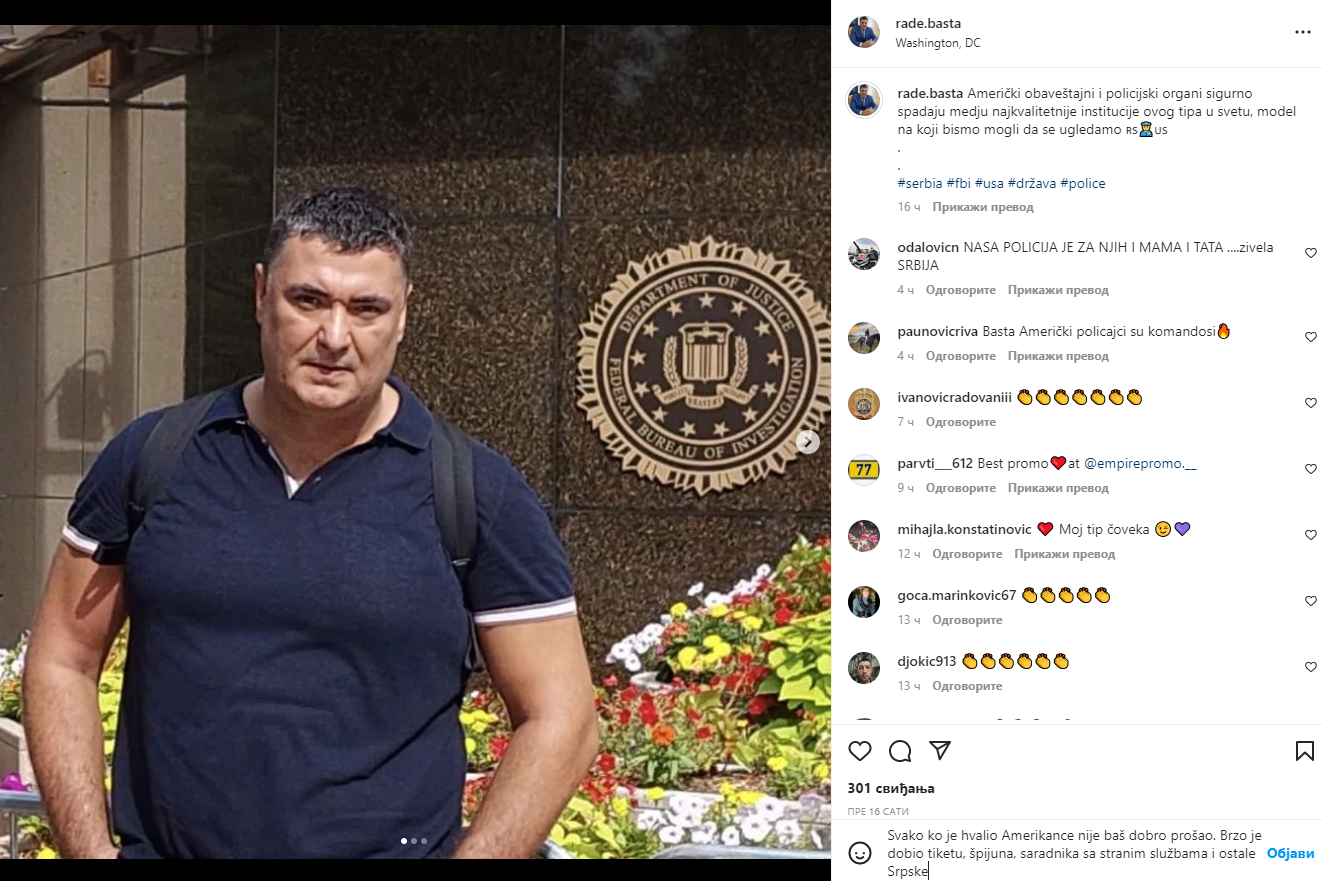This screenshot has height=881, width=1323.
Task: Open #fbi hashtag link
Action: point(959,183)
